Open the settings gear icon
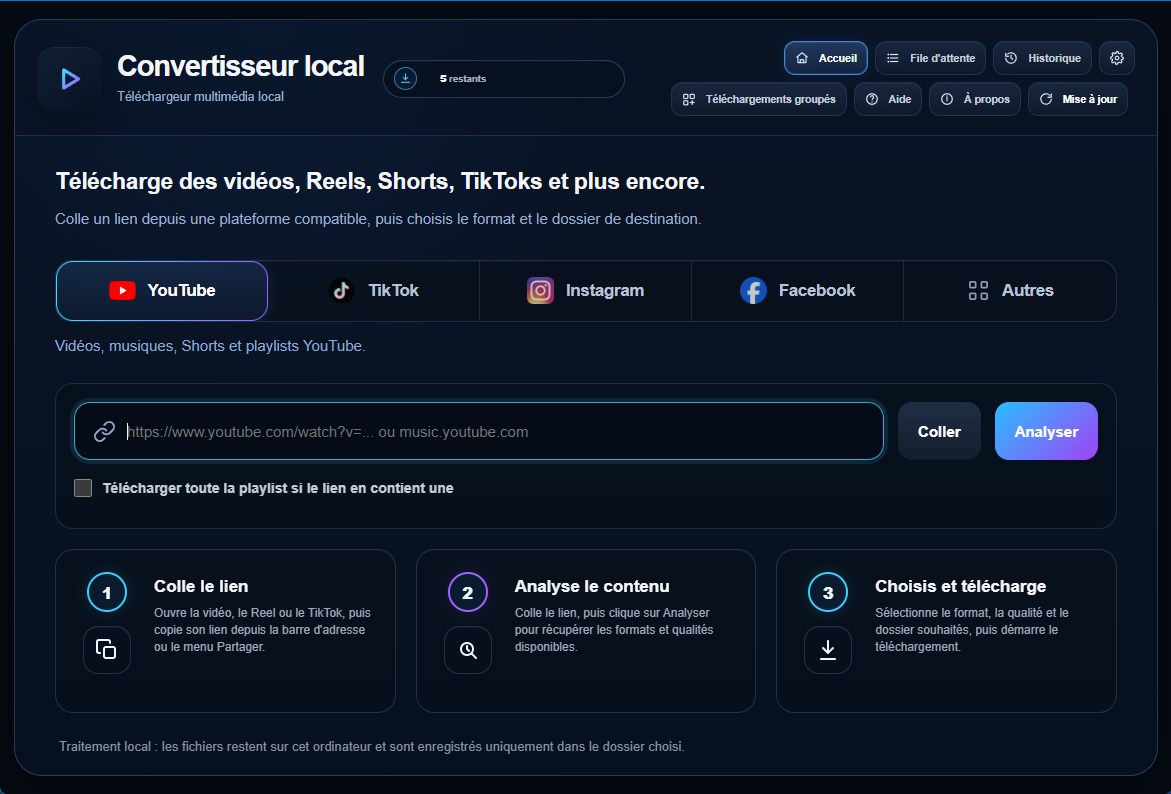 click(x=1116, y=58)
